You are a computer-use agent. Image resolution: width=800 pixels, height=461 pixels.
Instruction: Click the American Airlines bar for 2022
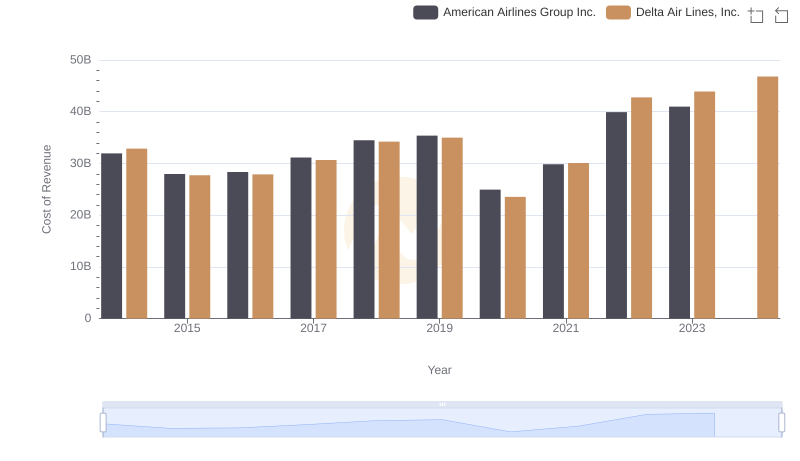coord(616,215)
